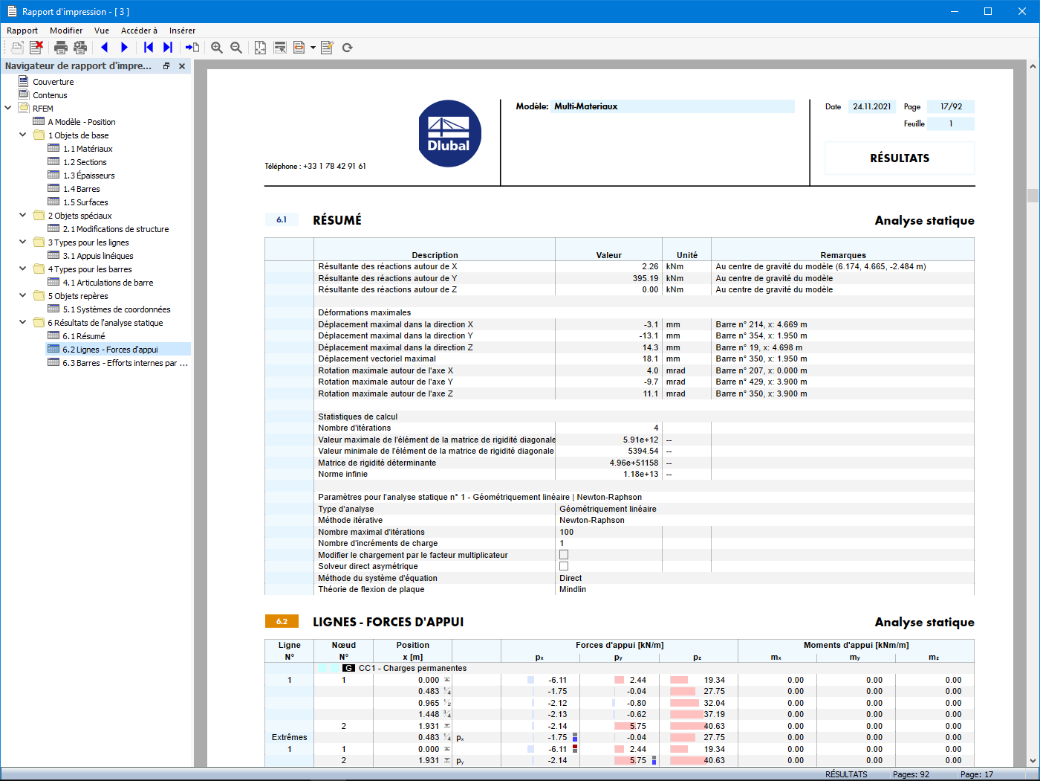Toggle 'Modifier le chargement' checkbox
This screenshot has height=781, width=1040.
pos(564,554)
